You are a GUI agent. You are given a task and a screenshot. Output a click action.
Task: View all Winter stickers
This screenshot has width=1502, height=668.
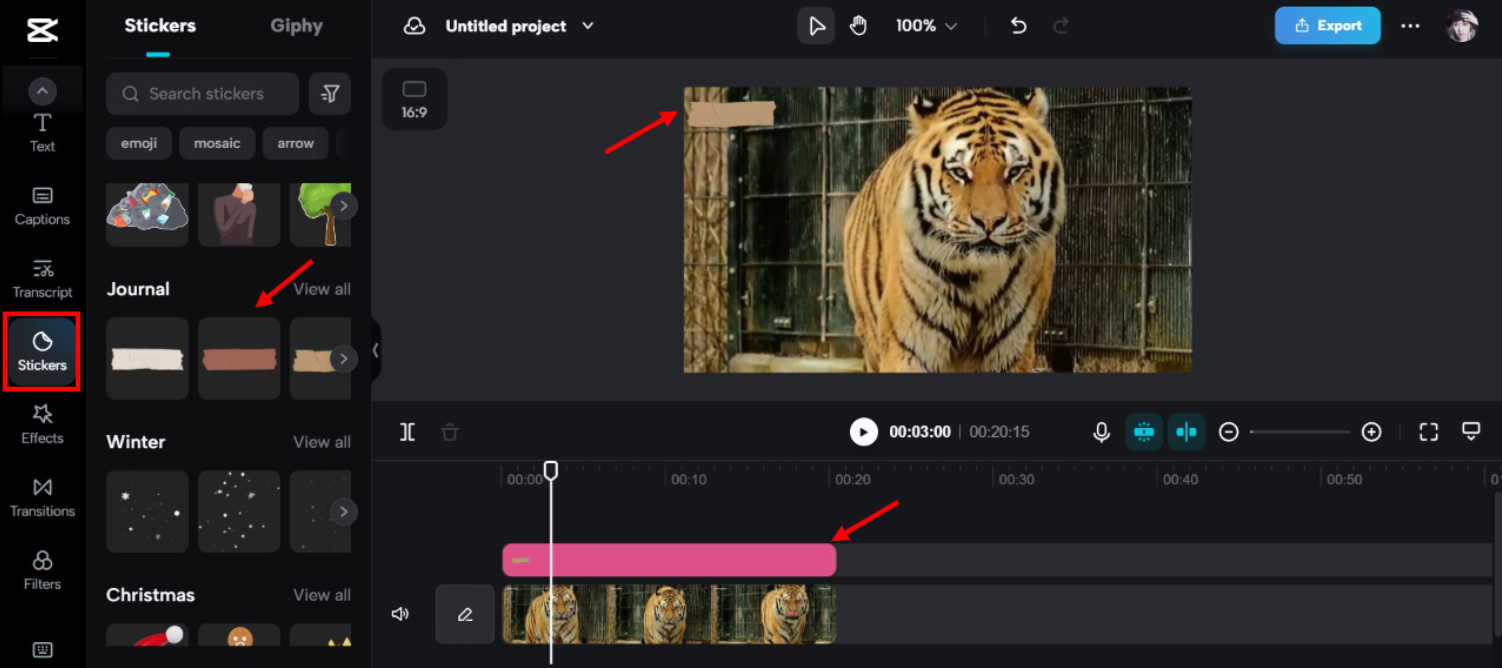(321, 442)
